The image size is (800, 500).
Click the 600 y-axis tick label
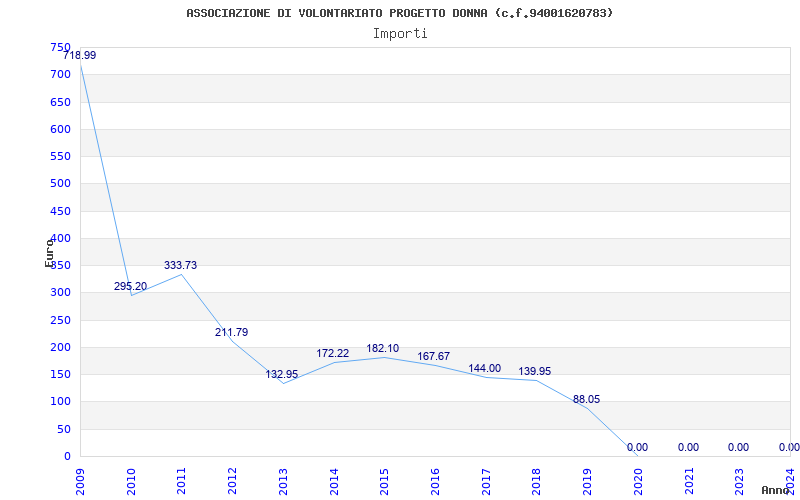coord(60,129)
